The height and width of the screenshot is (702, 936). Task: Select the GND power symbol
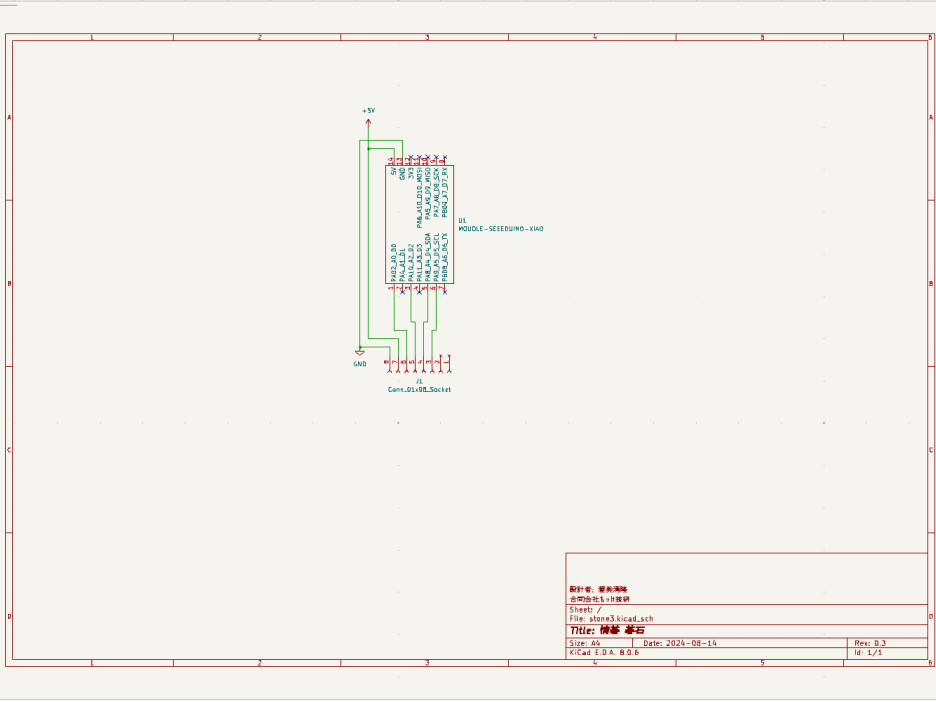(x=359, y=352)
